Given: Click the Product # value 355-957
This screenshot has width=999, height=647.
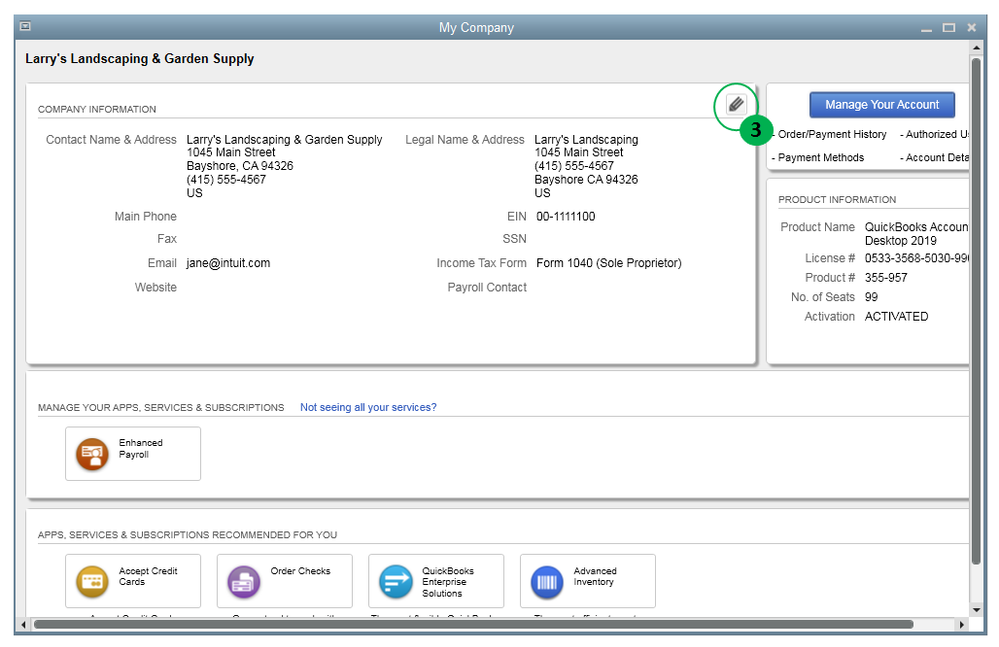Looking at the screenshot, I should click(x=886, y=278).
